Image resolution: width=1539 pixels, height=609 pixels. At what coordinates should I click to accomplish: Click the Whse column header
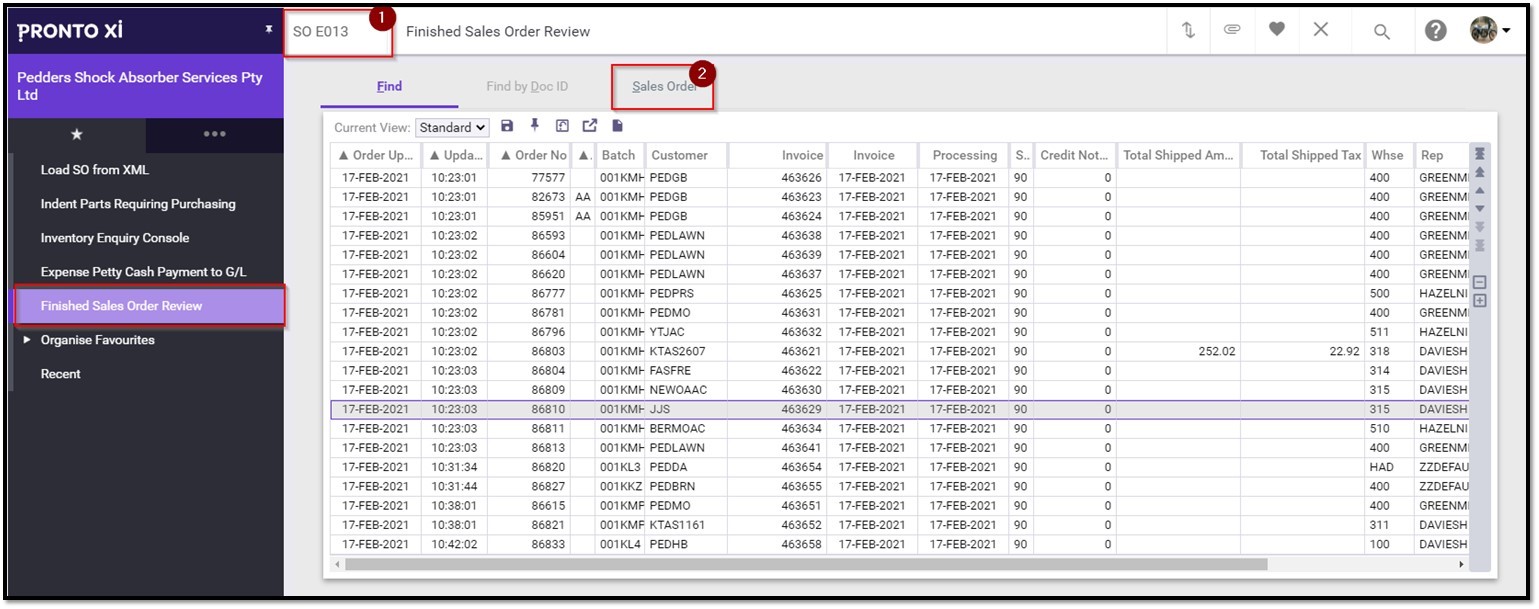tap(1389, 155)
